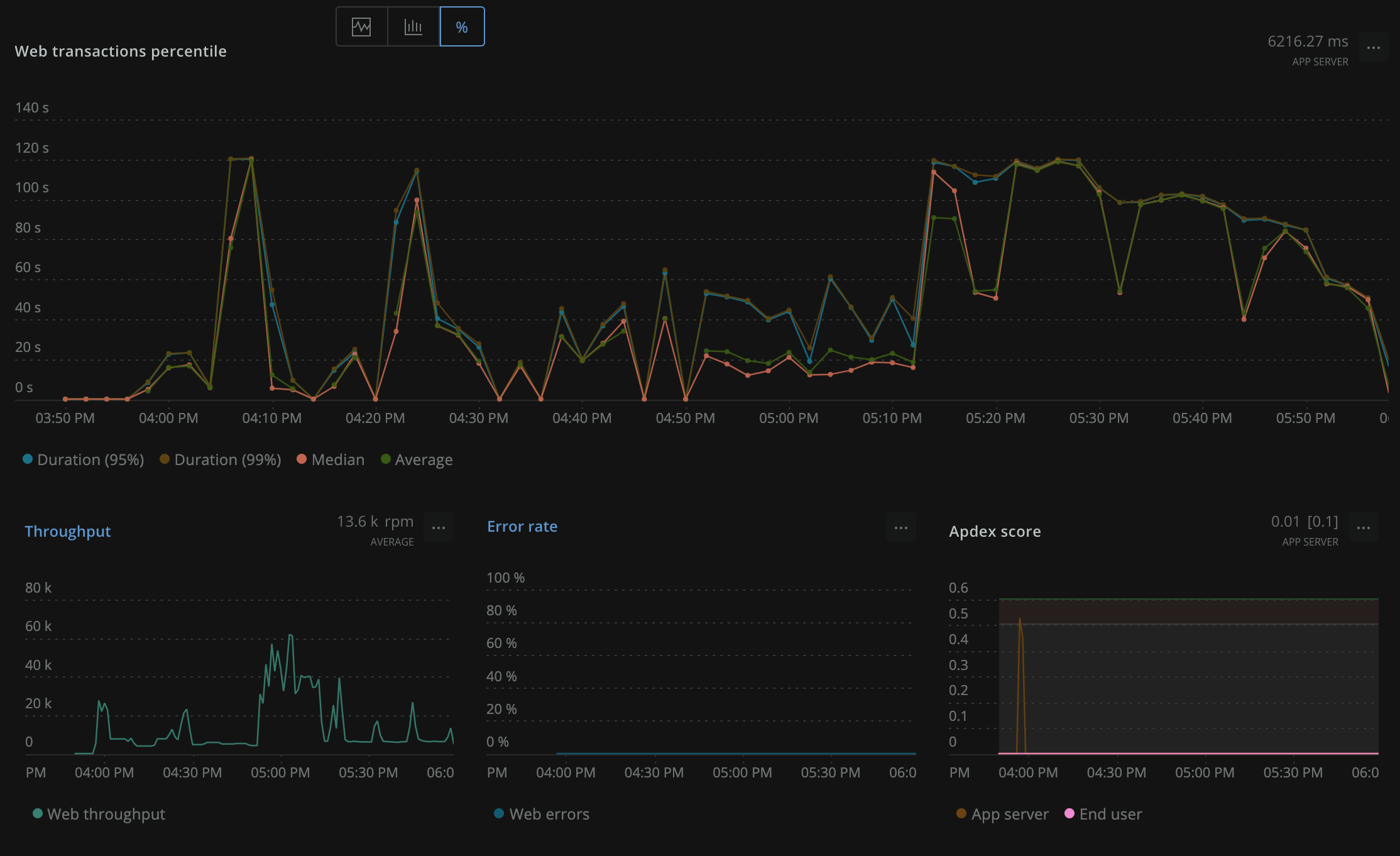1400x856 pixels.
Task: Click the 13.6 k rpm average value
Action: [375, 522]
